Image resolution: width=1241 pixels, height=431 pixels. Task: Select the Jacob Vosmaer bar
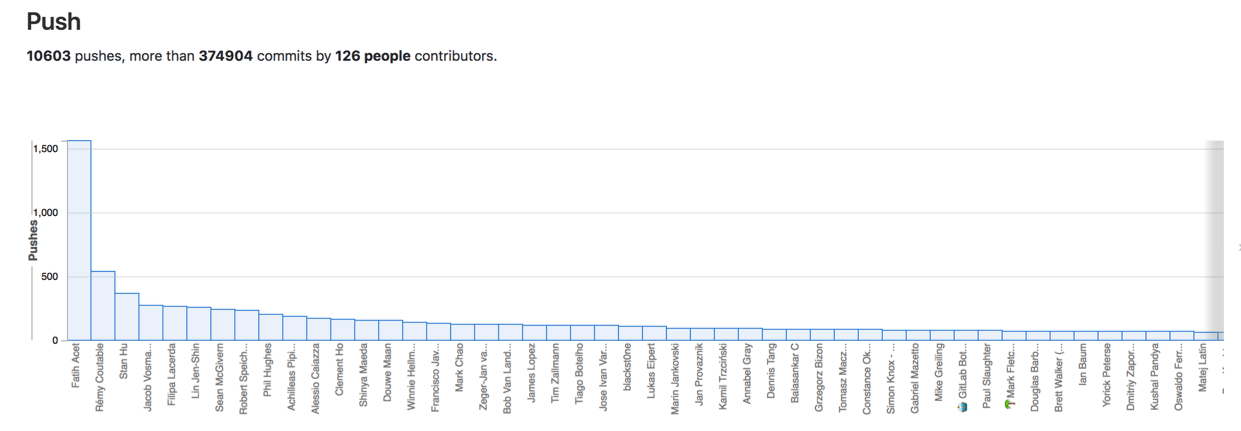pos(150,322)
